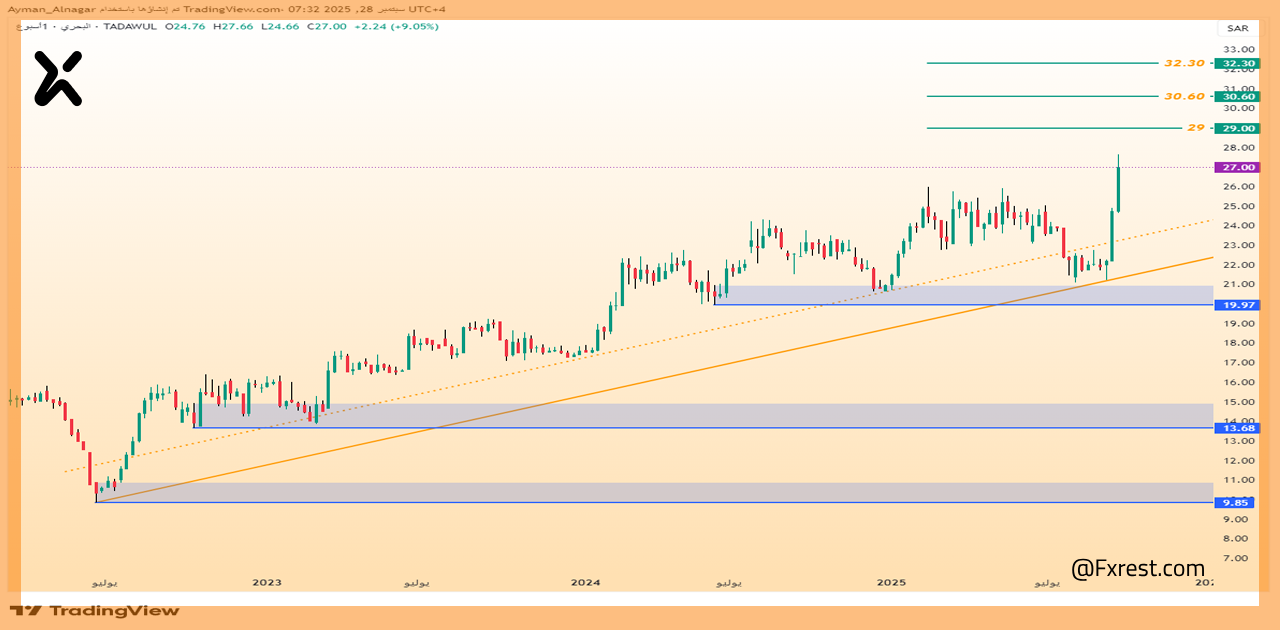Image resolution: width=1280 pixels, height=630 pixels.
Task: Select the orange 29 target text label
Action: pos(1196,128)
